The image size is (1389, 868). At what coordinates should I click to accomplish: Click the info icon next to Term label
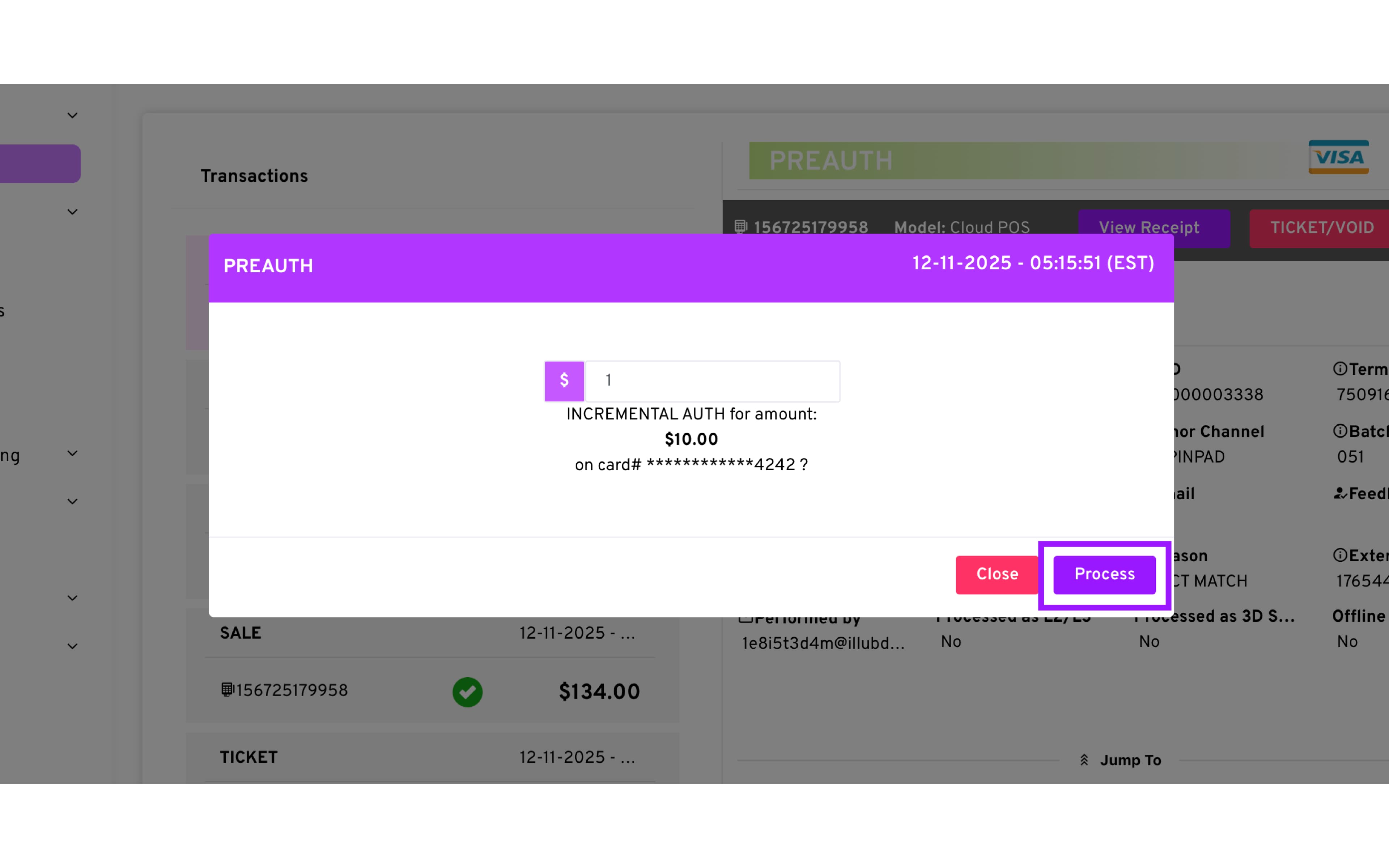click(x=1340, y=369)
